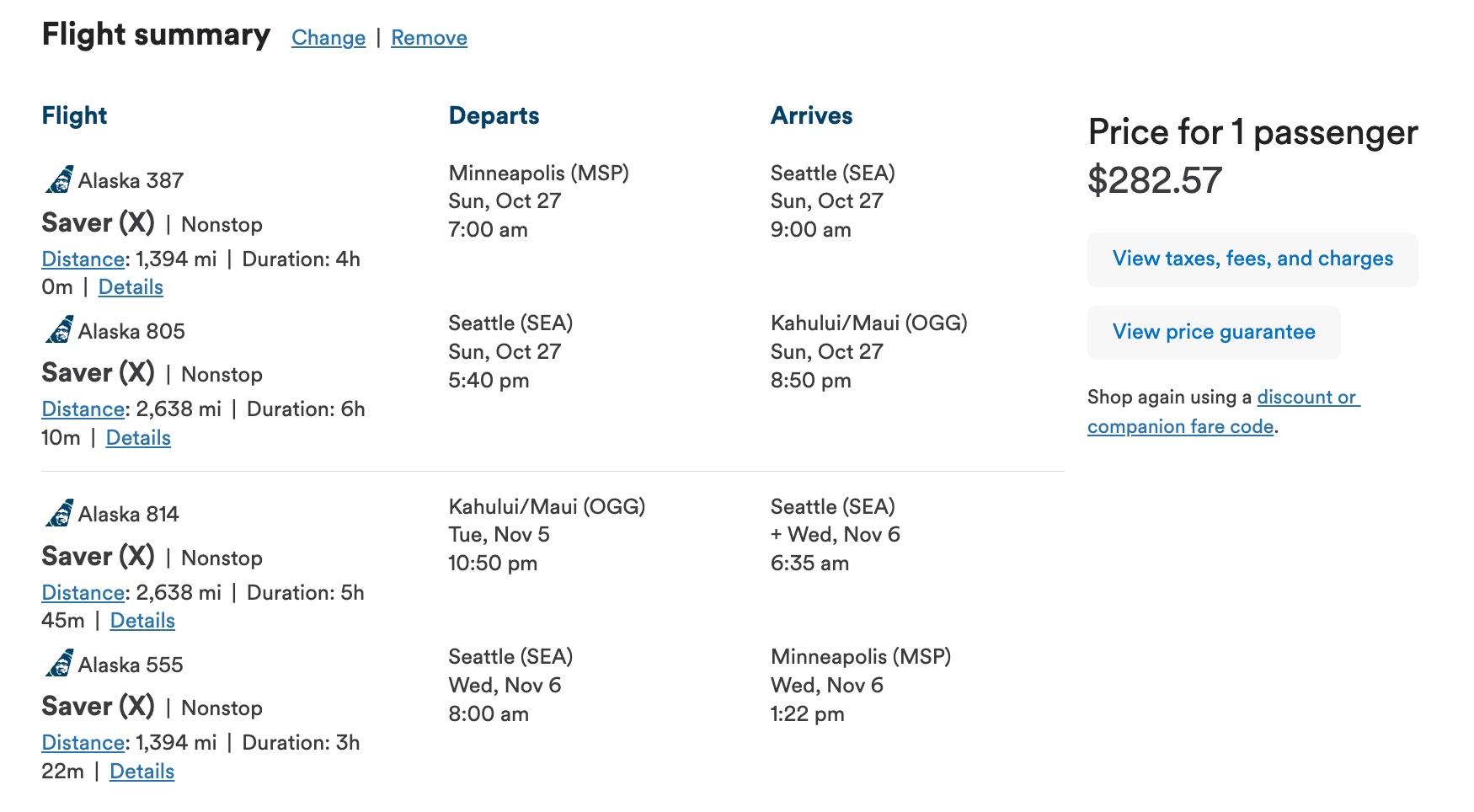The image size is (1474, 812).
Task: Expand Details for Alaska 555 flight
Action: (142, 772)
